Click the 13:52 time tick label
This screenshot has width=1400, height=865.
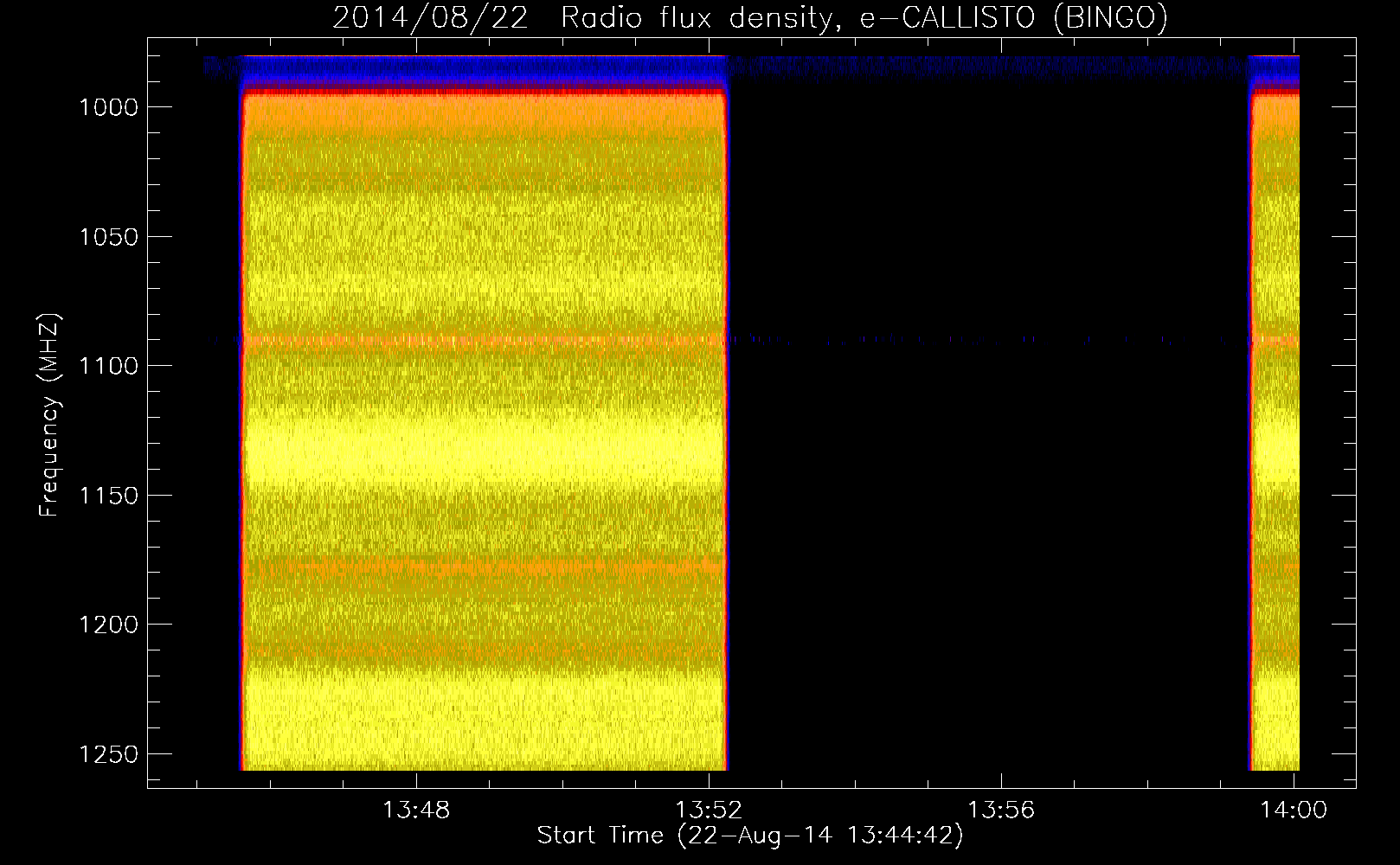[709, 811]
